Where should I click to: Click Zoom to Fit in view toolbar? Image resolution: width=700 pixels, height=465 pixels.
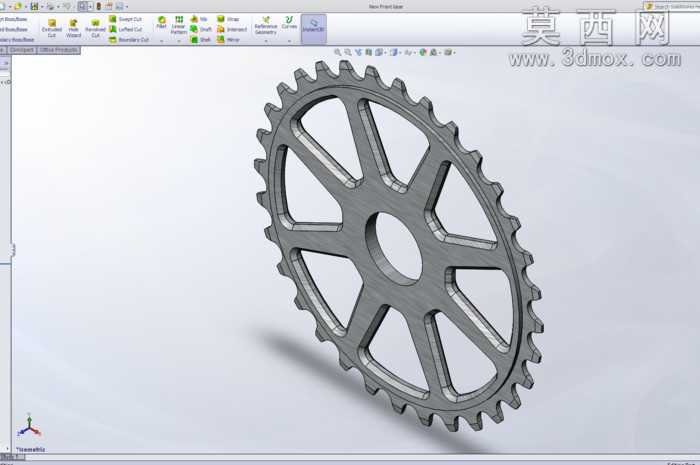tap(338, 52)
